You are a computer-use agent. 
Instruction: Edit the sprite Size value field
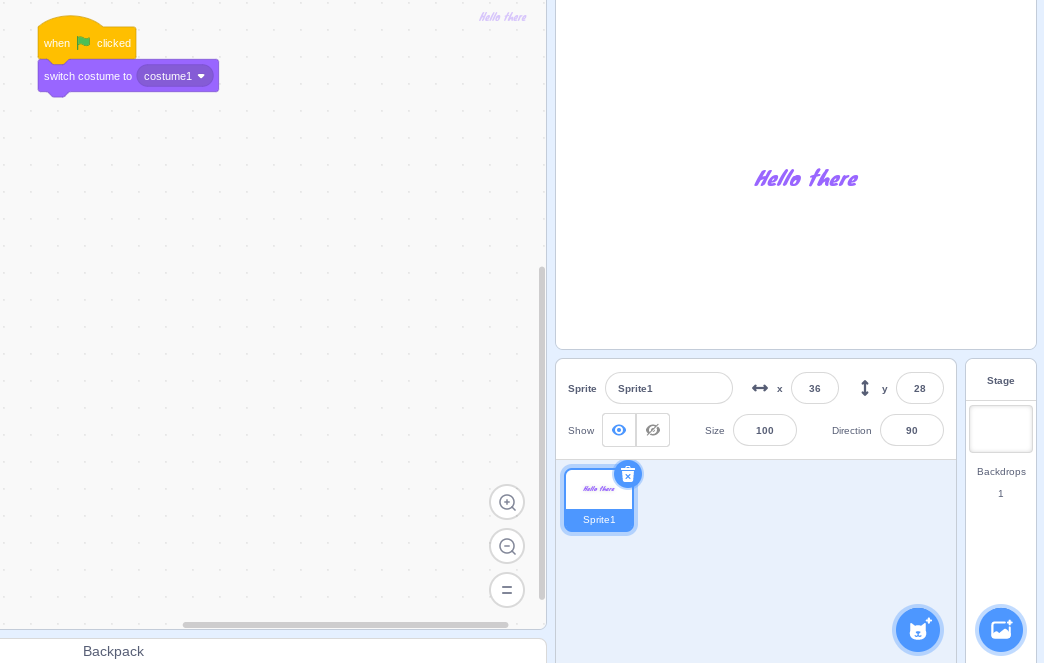click(x=764, y=430)
